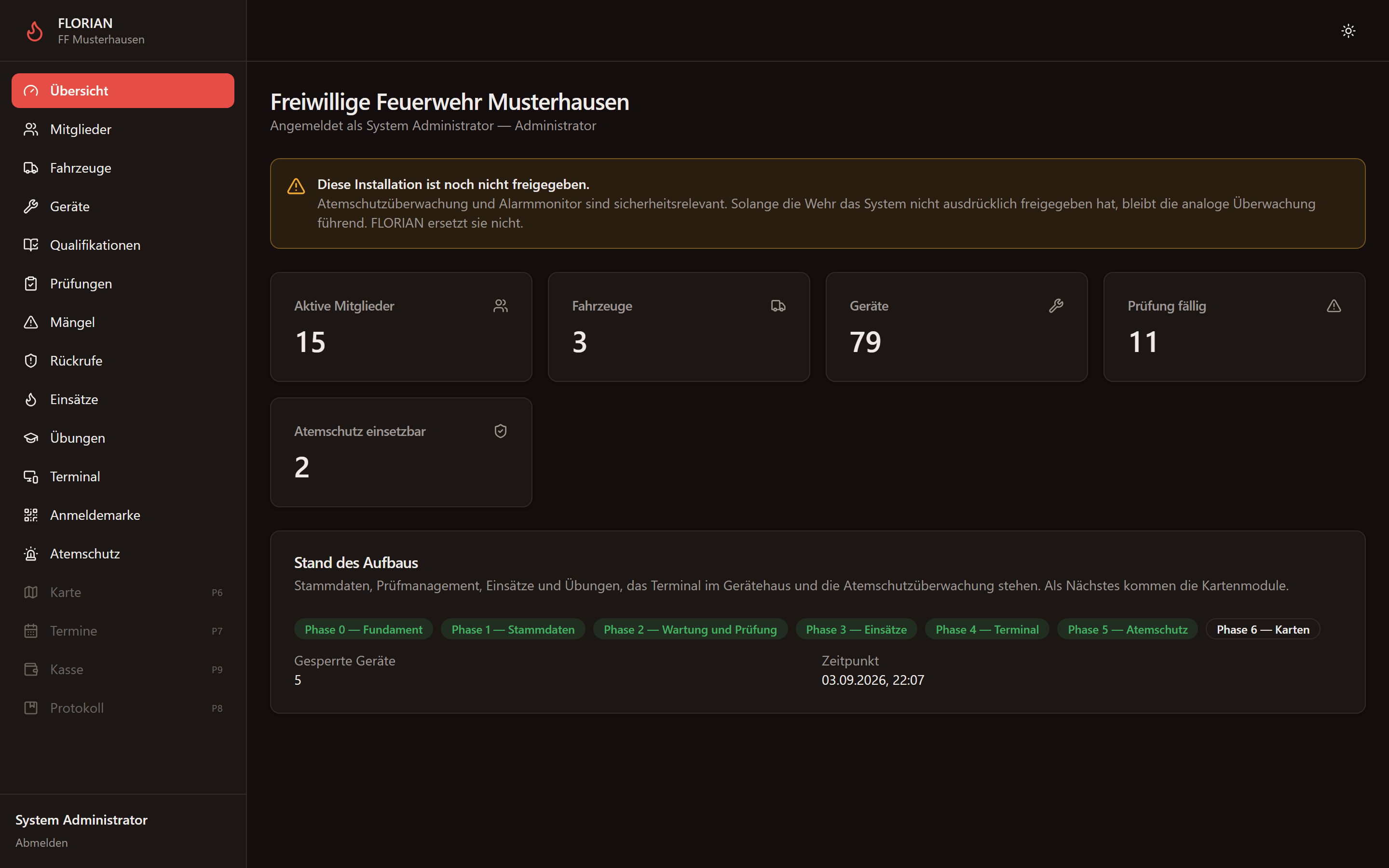This screenshot has height=868, width=1389.
Task: Click the Phase 6 — Karten badge
Action: click(x=1263, y=629)
